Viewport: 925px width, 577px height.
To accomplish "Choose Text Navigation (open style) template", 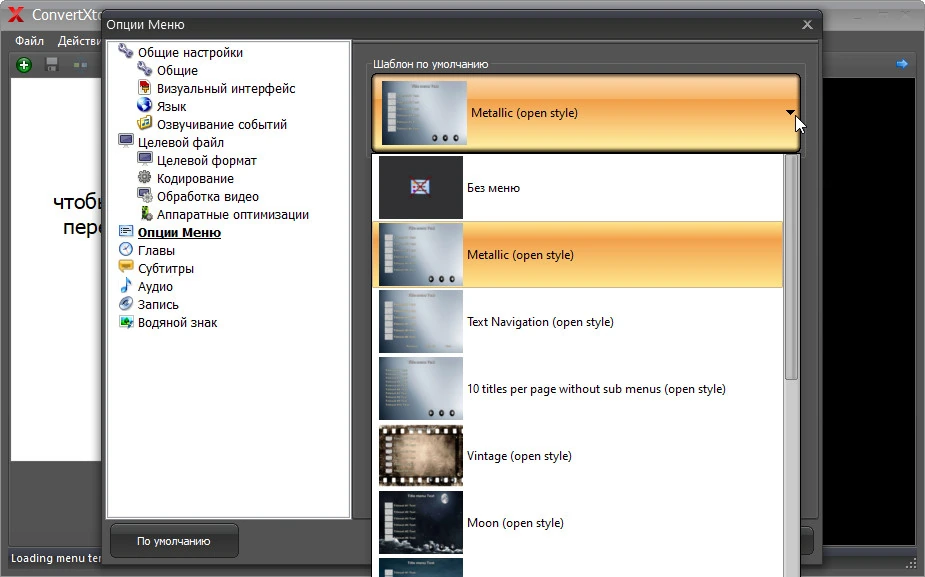I will pos(578,322).
